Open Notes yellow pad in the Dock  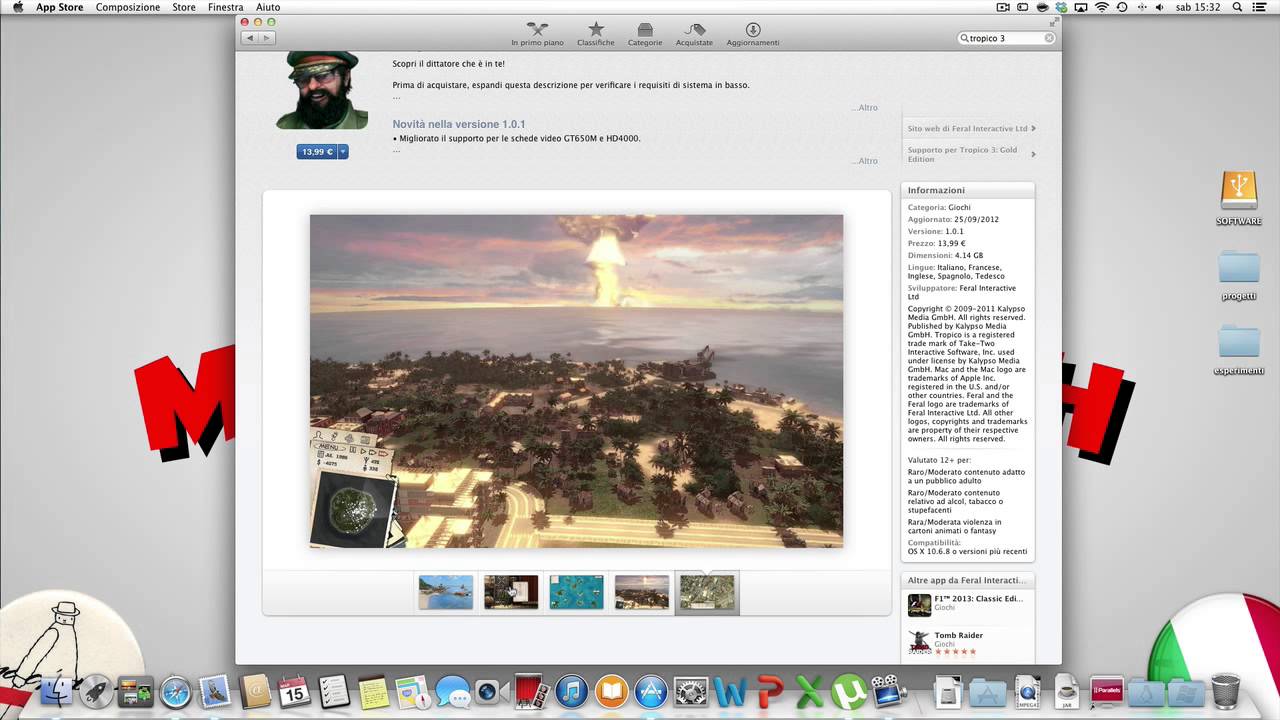pos(373,691)
